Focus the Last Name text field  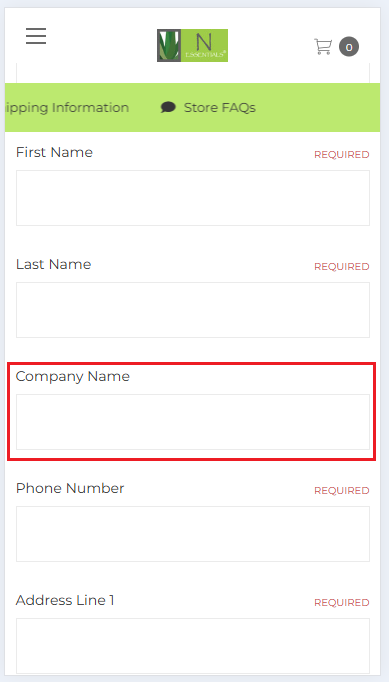(193, 310)
